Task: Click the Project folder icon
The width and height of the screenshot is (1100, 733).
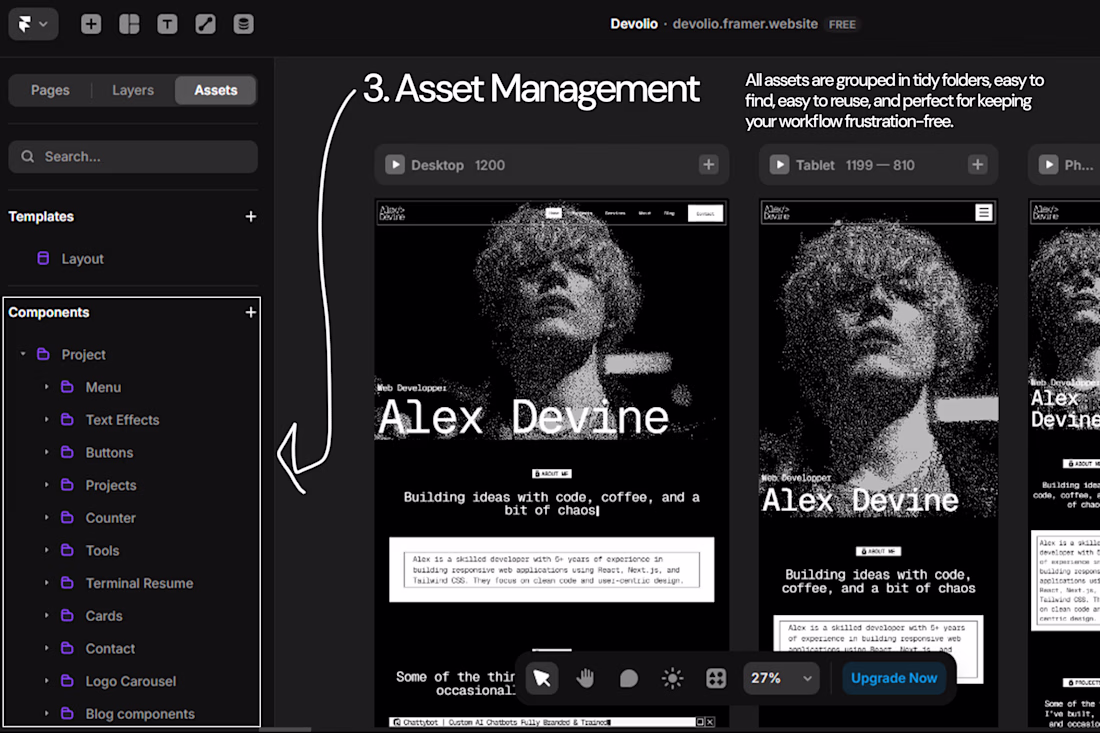Action: click(43, 354)
